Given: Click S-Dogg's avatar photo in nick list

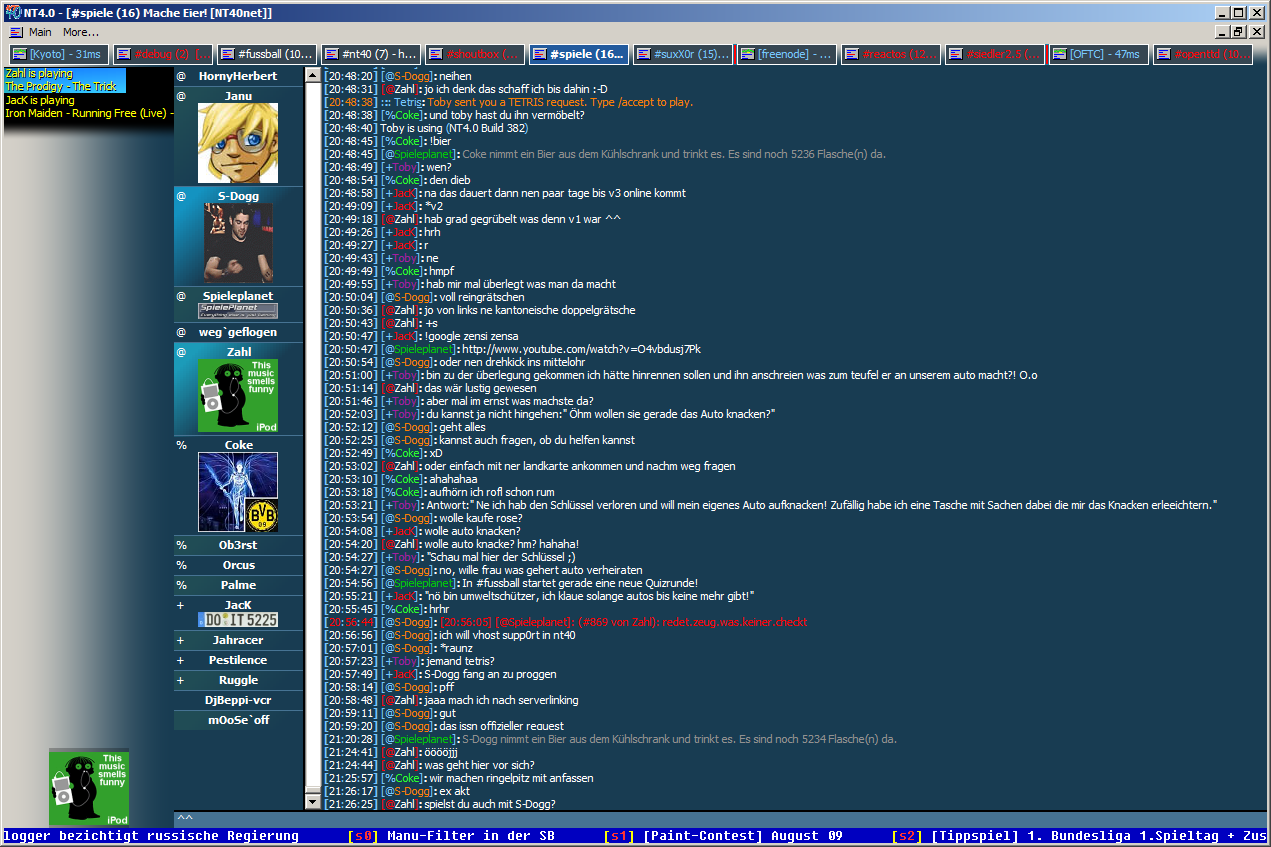Looking at the screenshot, I should 238,243.
